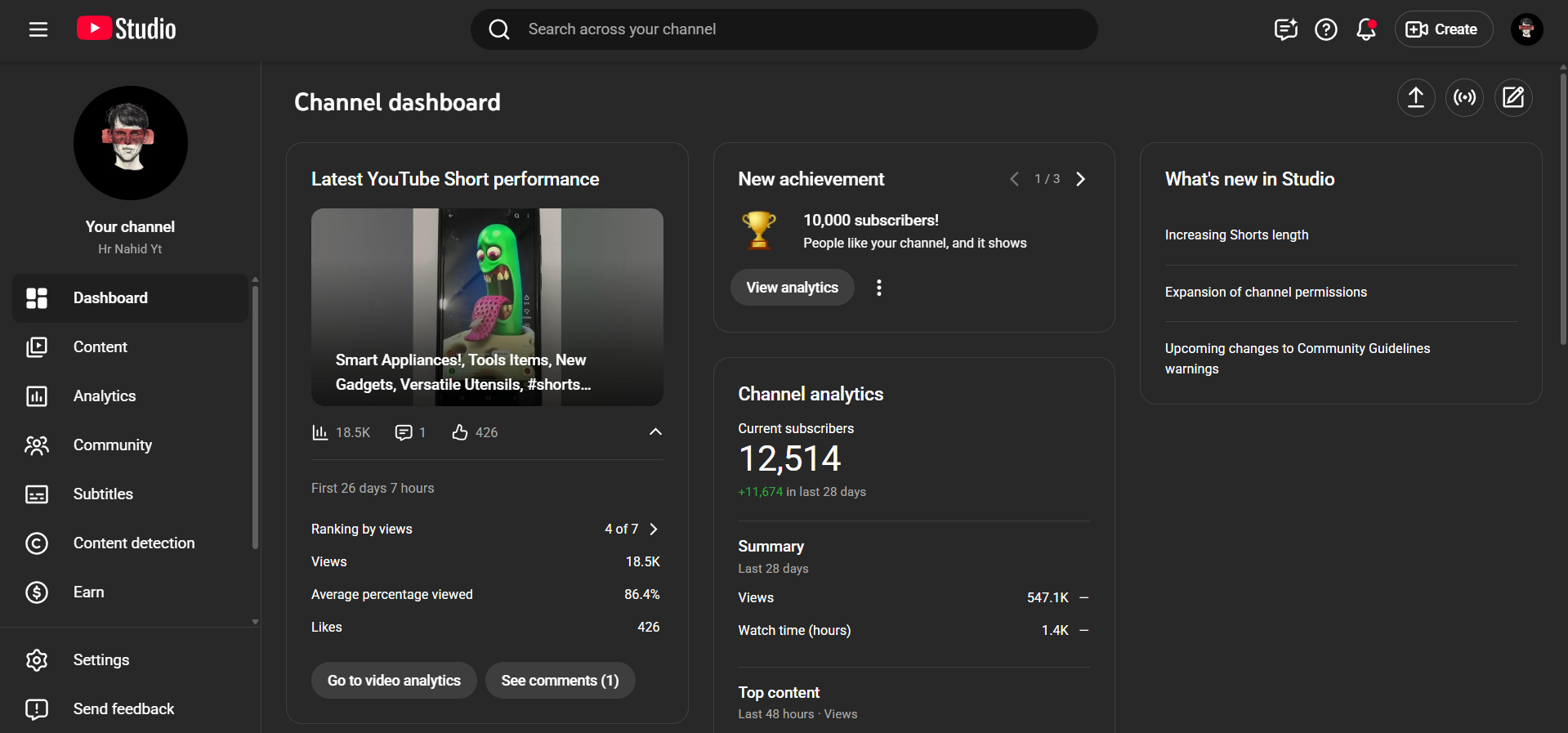Image resolution: width=1568 pixels, height=733 pixels.
Task: Click the View analytics button
Action: point(792,288)
